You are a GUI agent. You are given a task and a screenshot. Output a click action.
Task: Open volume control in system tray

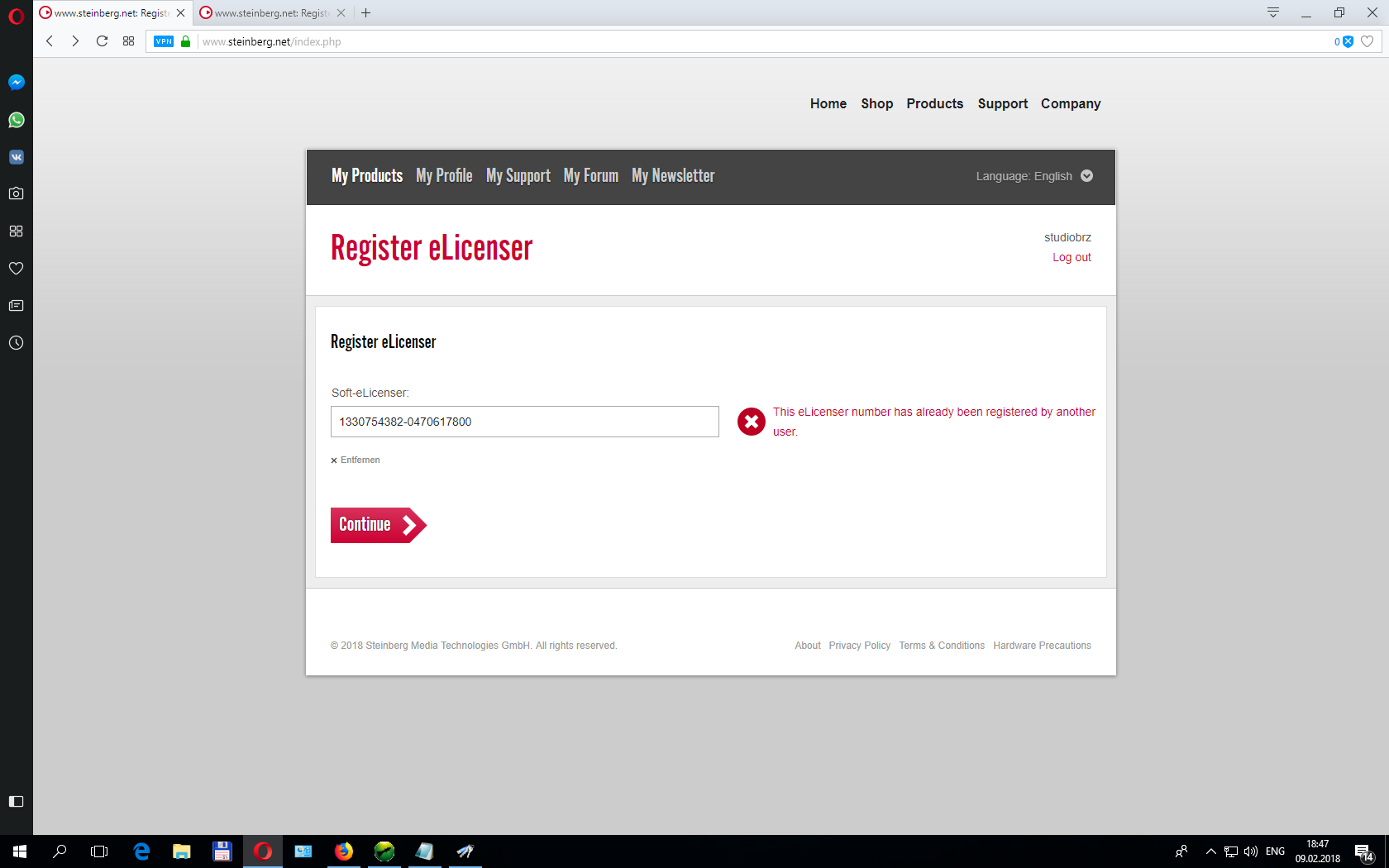click(x=1251, y=851)
